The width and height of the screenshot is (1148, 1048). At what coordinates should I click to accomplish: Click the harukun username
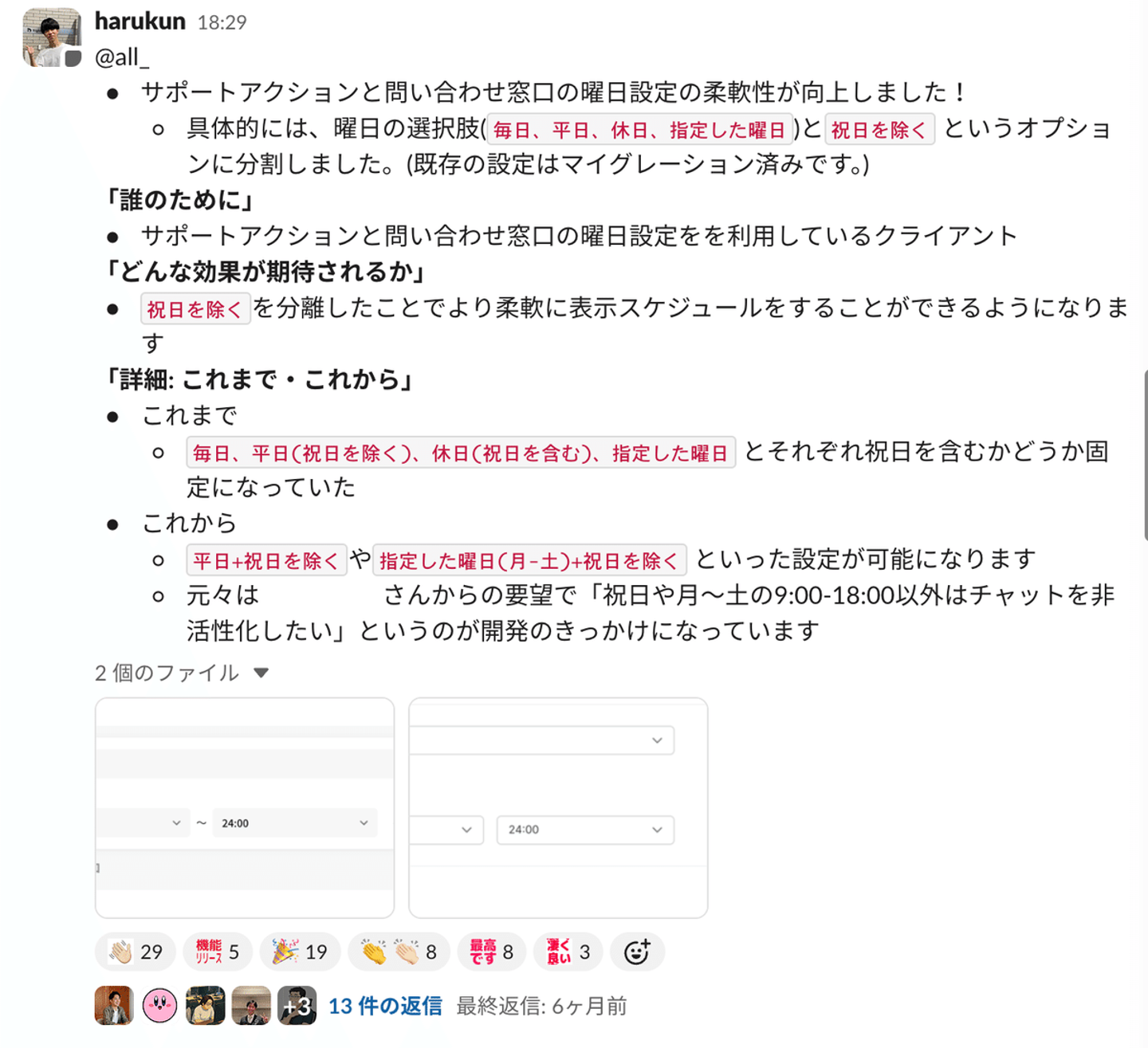(x=140, y=21)
